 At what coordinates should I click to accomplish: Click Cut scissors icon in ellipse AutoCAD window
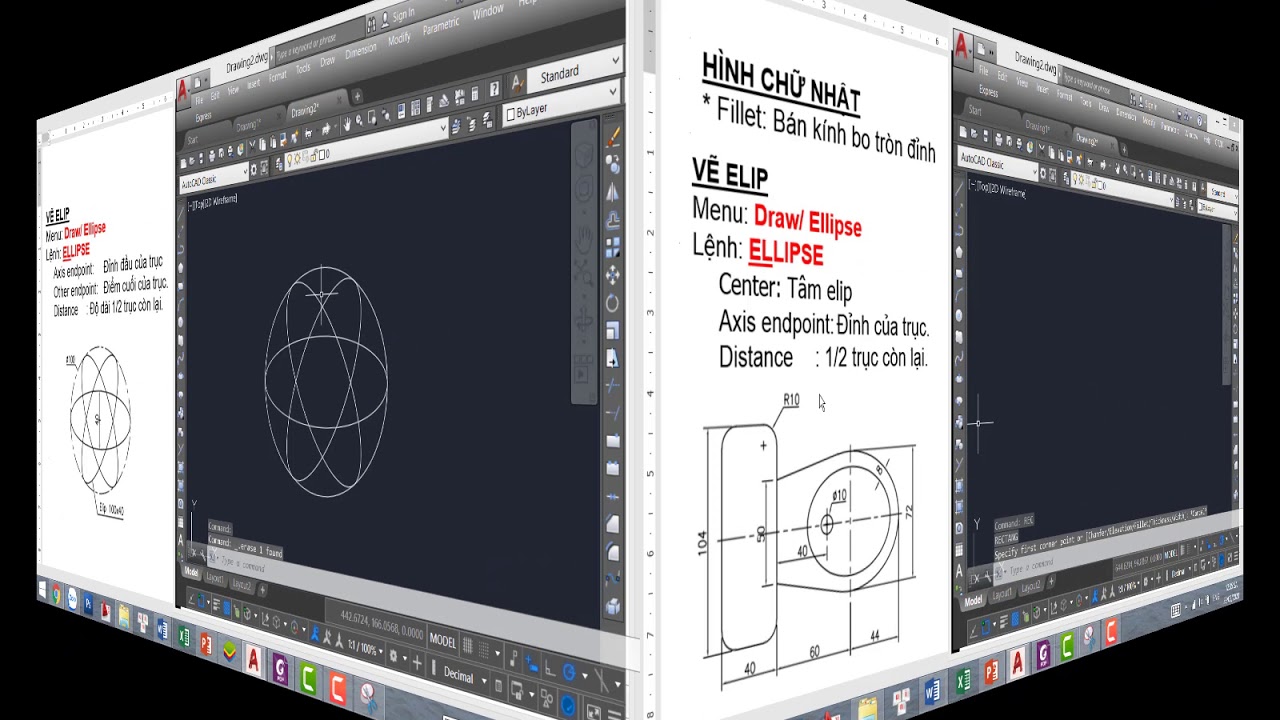click(253, 146)
